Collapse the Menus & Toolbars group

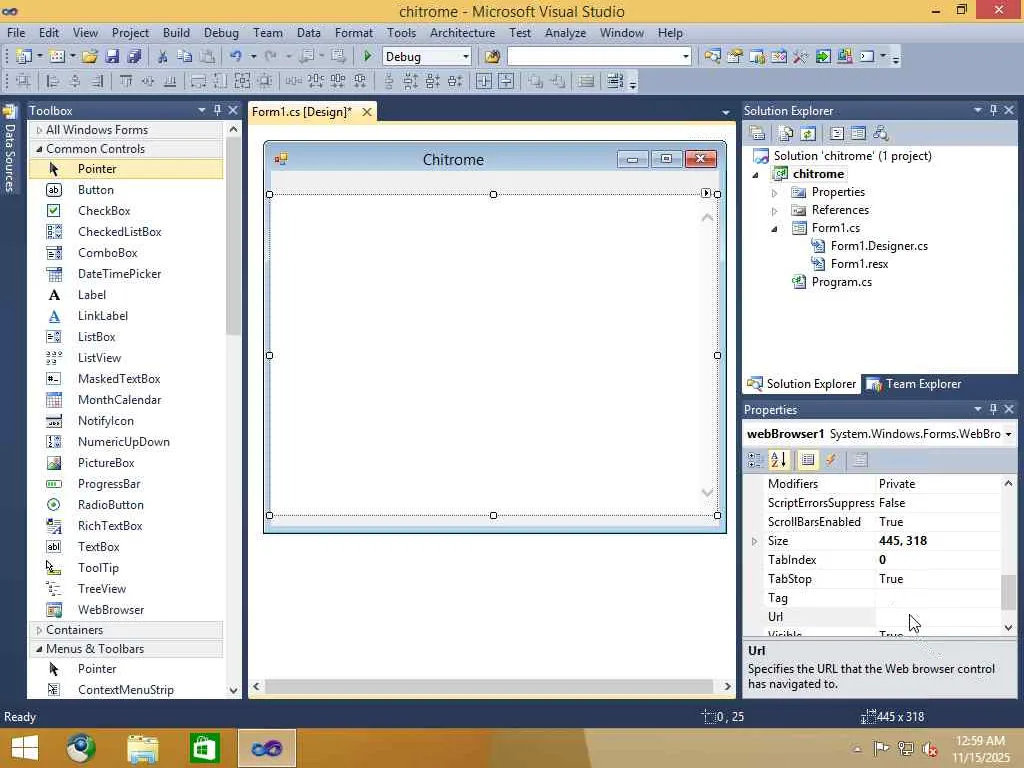39,649
